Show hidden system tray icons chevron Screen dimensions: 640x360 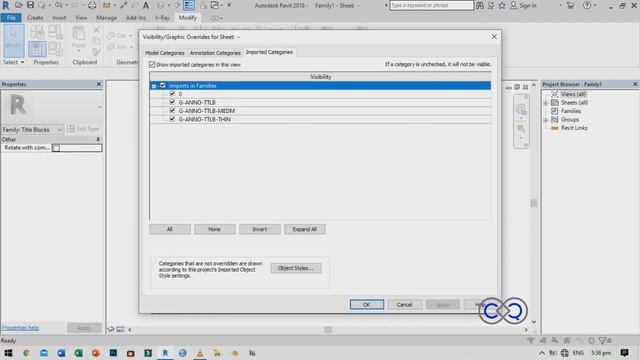(x=542, y=353)
